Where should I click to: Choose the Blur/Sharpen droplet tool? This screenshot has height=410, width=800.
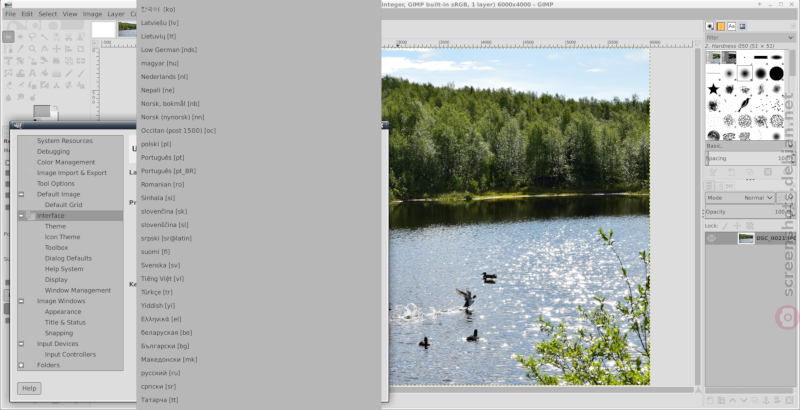point(8,97)
